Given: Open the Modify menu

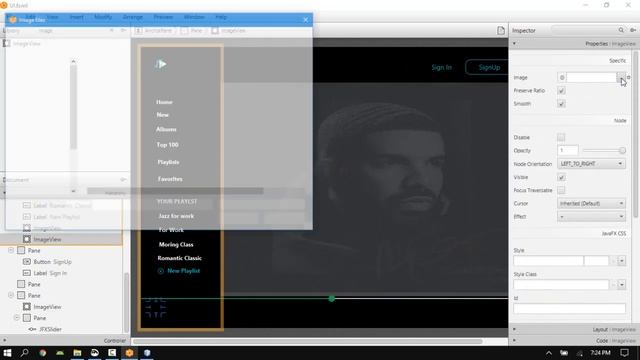Looking at the screenshot, I should [x=103, y=17].
